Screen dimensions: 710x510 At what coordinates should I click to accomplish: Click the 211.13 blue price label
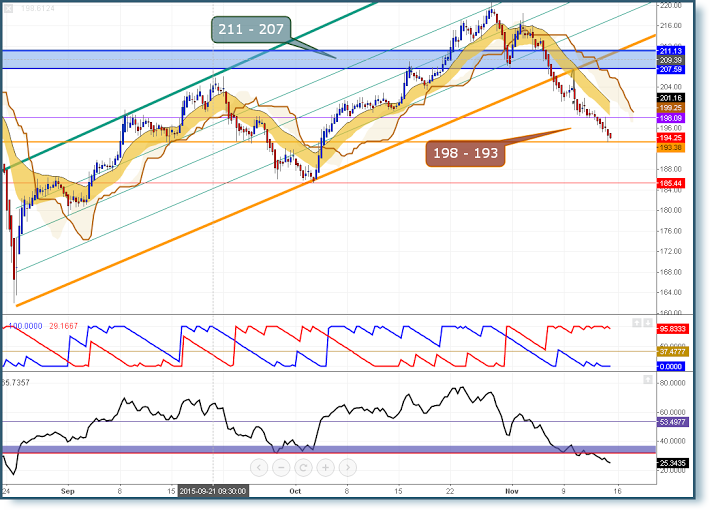[671, 51]
